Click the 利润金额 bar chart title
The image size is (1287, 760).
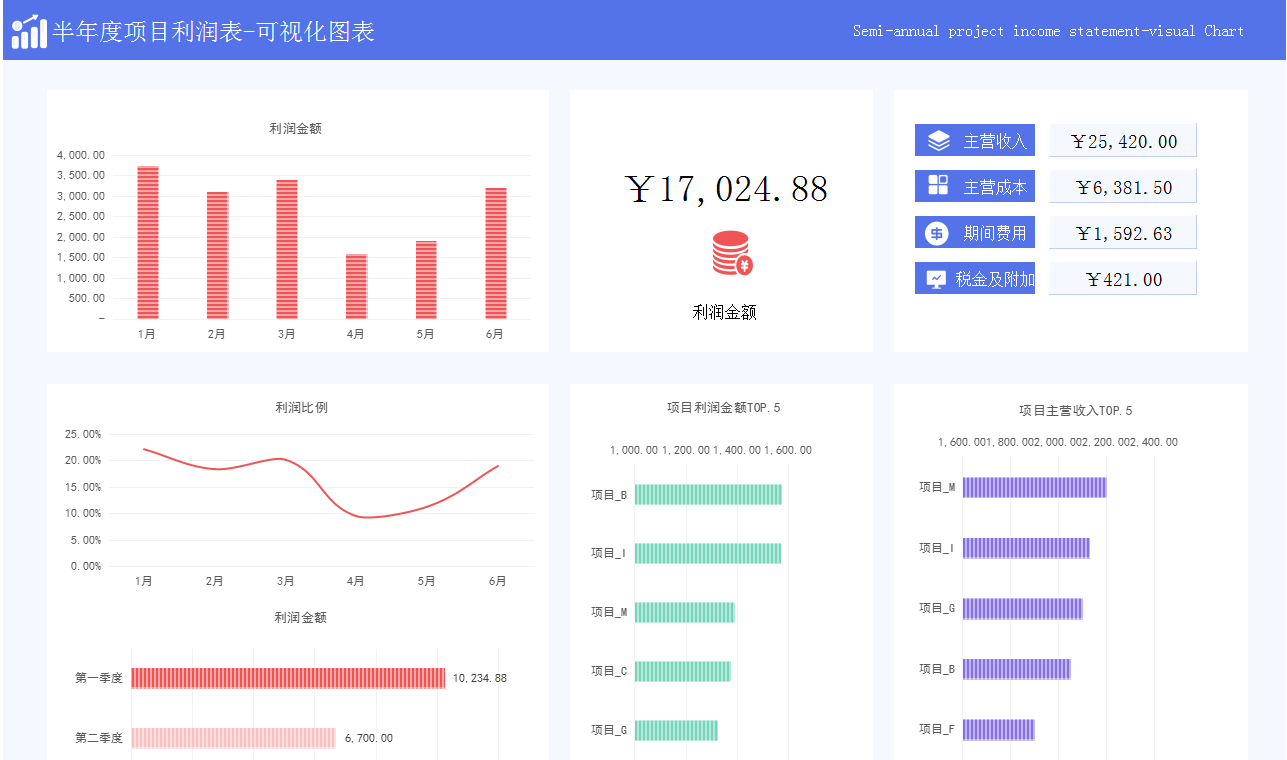[295, 129]
